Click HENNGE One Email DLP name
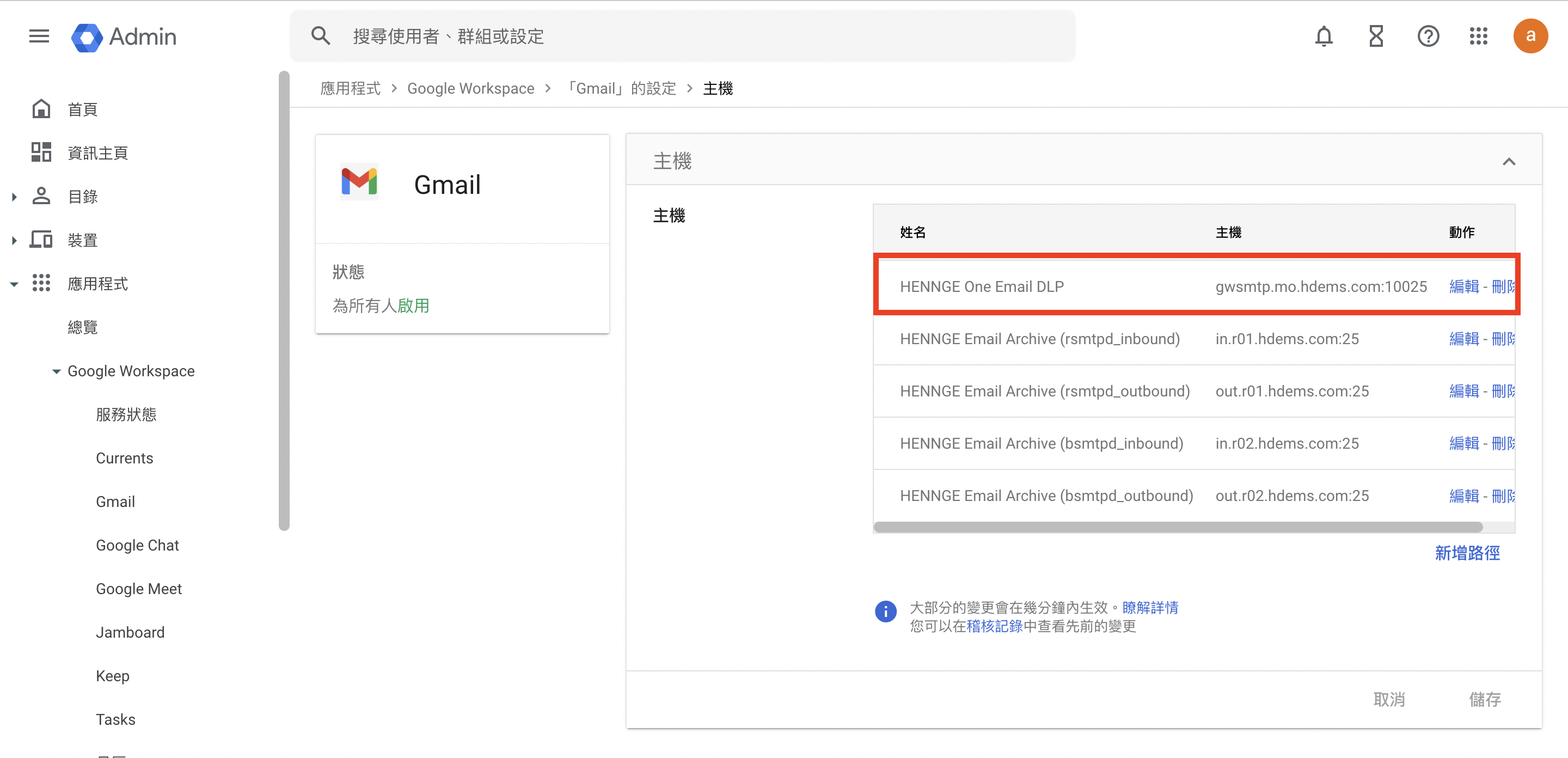This screenshot has height=758, width=1568. [x=981, y=286]
